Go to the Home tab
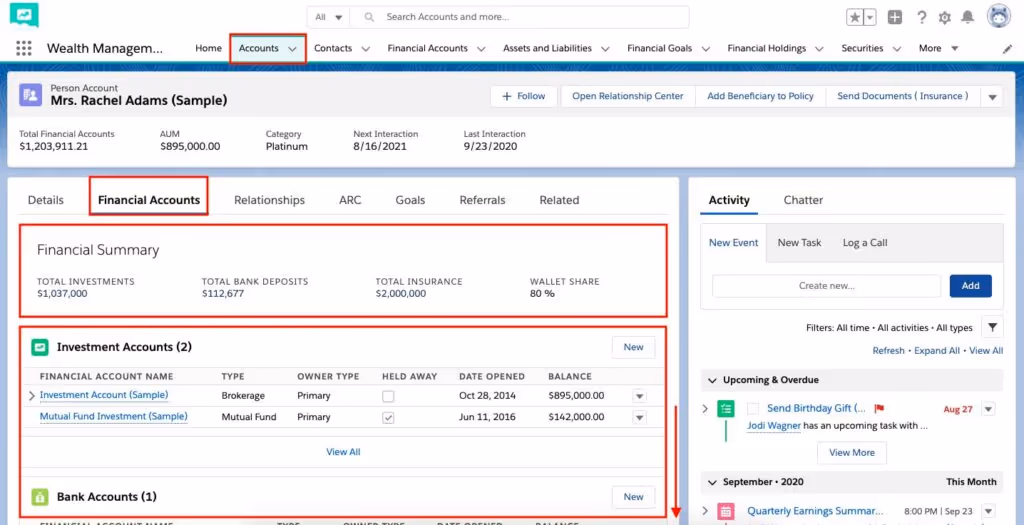The height and width of the screenshot is (525, 1024). [x=208, y=48]
